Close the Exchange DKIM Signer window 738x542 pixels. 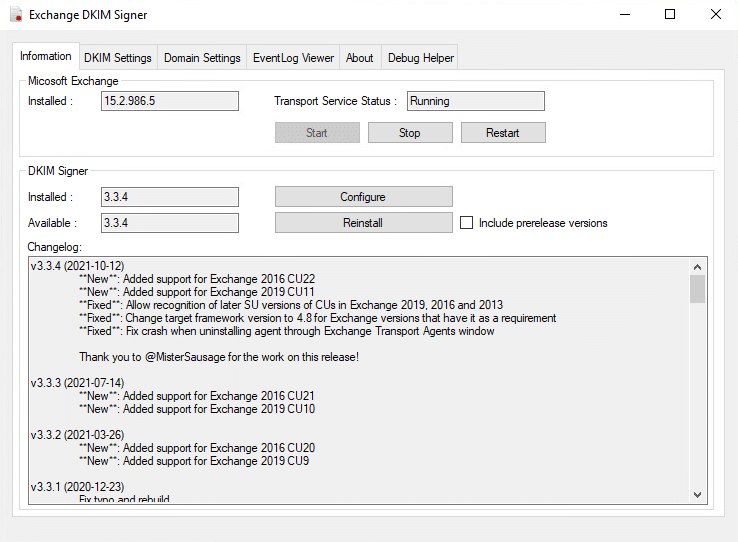click(x=715, y=15)
